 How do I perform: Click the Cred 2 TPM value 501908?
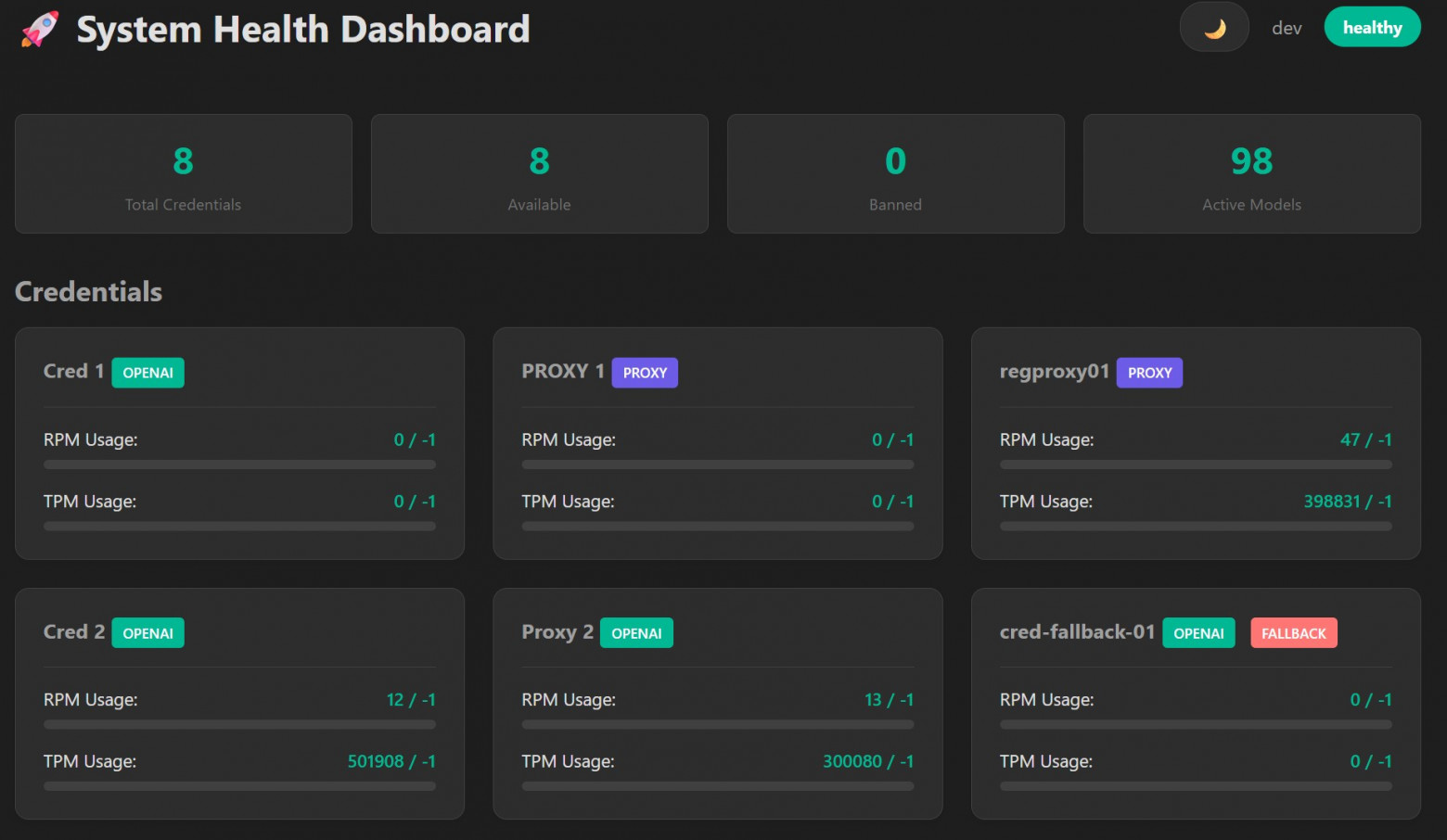[x=376, y=761]
